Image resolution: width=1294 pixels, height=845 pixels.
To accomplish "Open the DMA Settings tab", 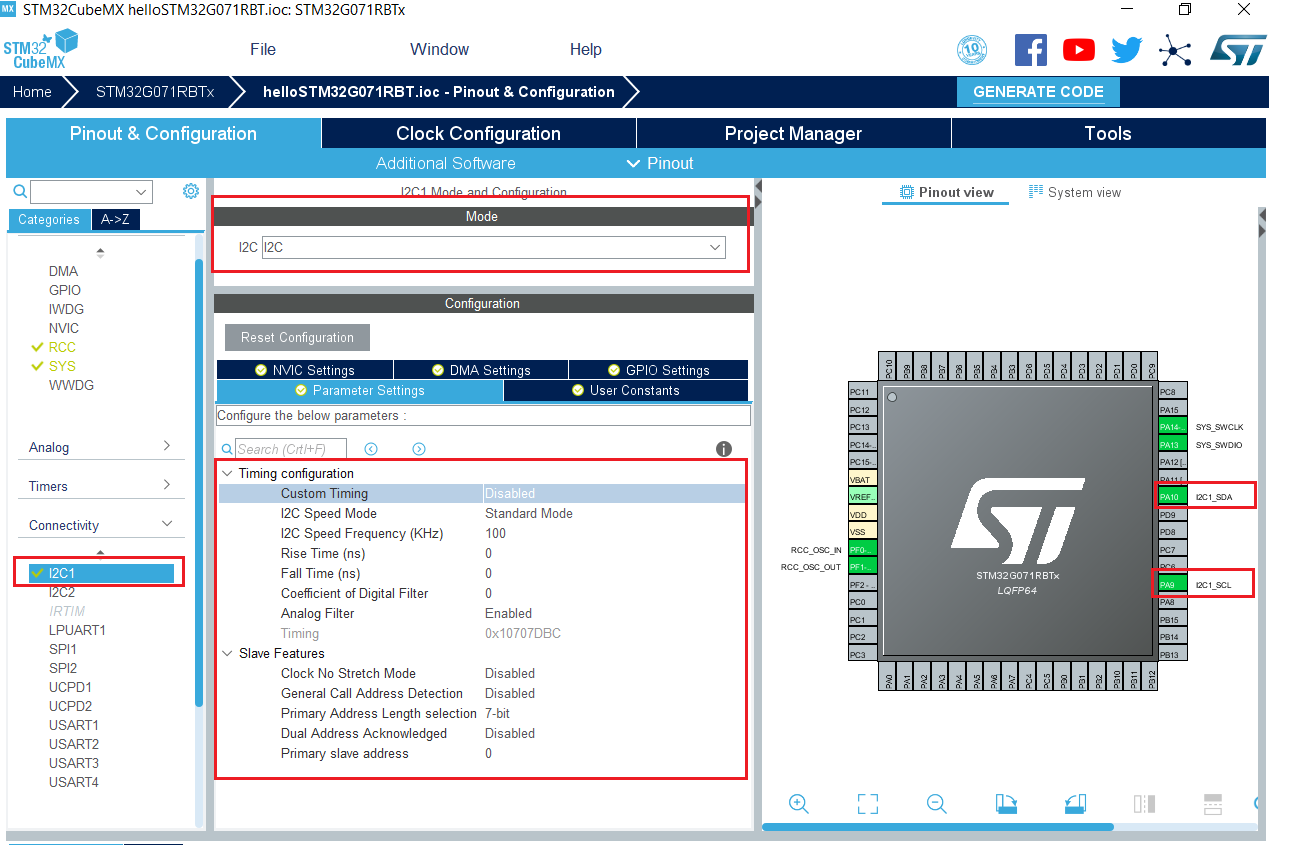I will coord(481,370).
